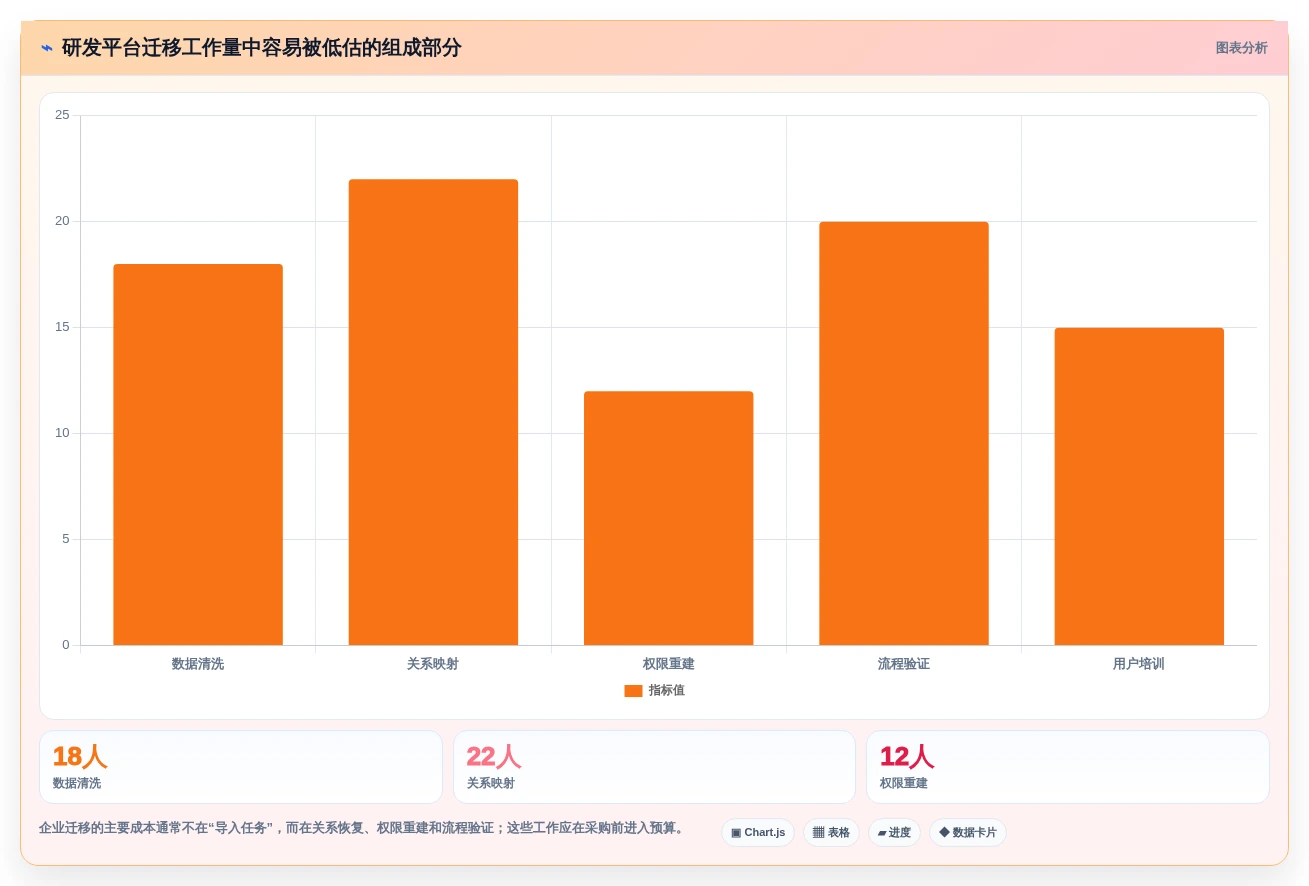1309x886 pixels.
Task: Select the 表格 tag
Action: click(831, 832)
